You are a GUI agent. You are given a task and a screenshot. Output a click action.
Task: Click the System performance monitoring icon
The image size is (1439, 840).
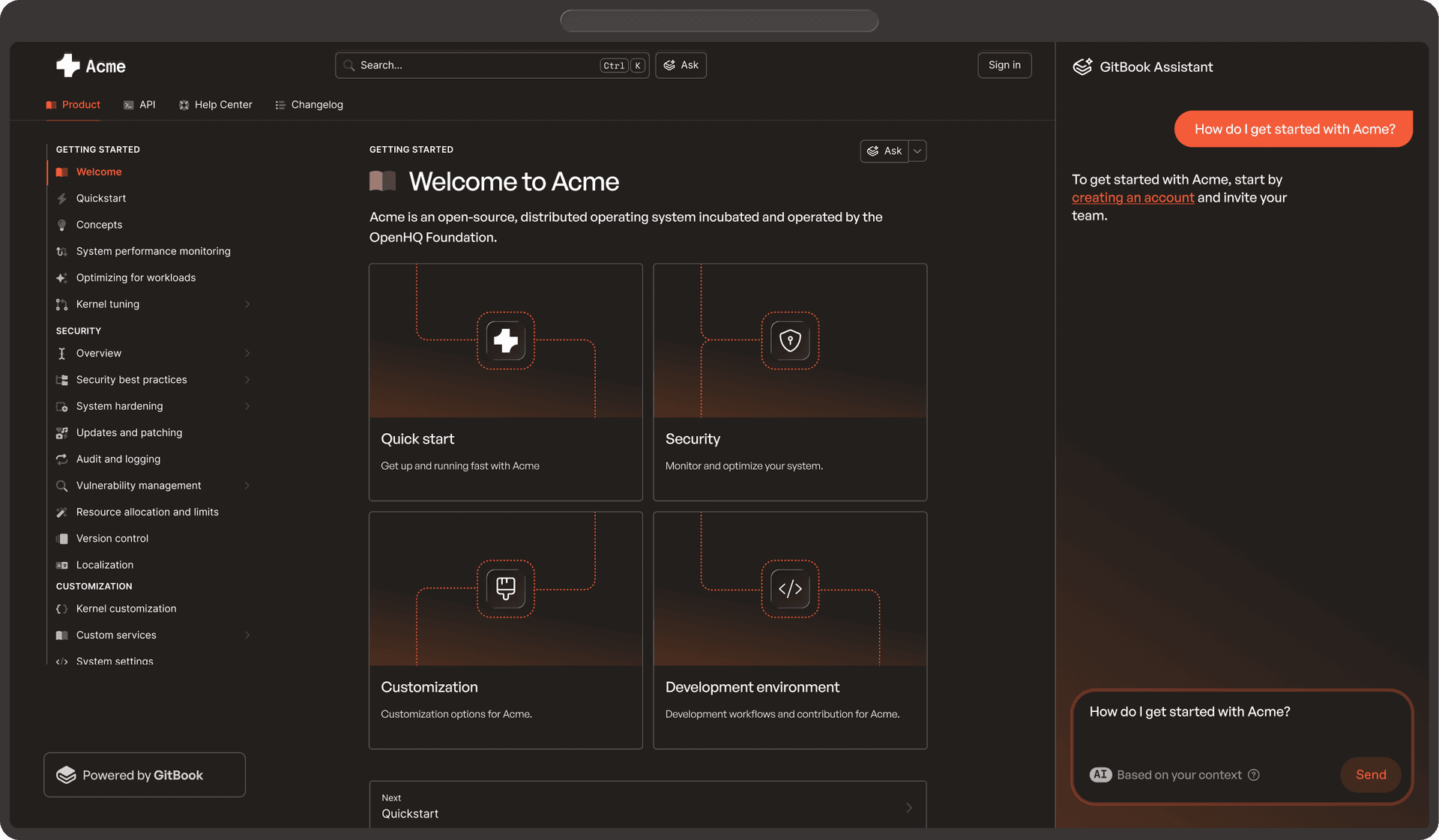tap(62, 252)
